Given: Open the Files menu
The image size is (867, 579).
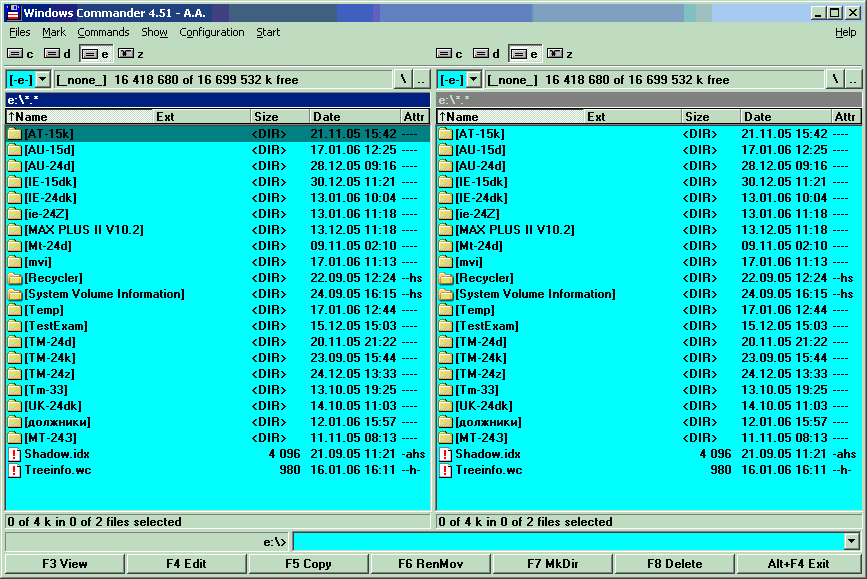Looking at the screenshot, I should [x=20, y=32].
